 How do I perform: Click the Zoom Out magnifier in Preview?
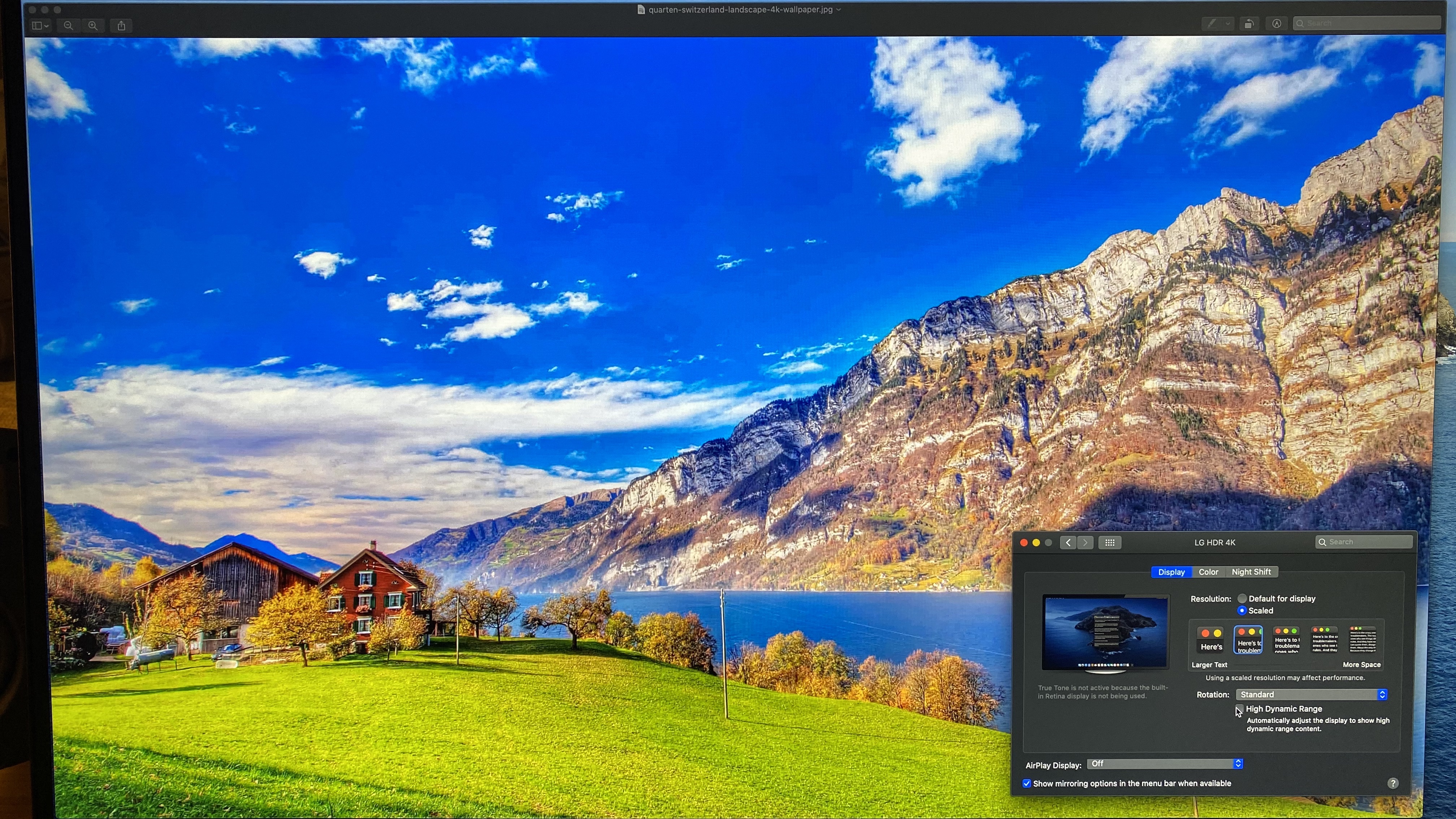click(x=68, y=25)
